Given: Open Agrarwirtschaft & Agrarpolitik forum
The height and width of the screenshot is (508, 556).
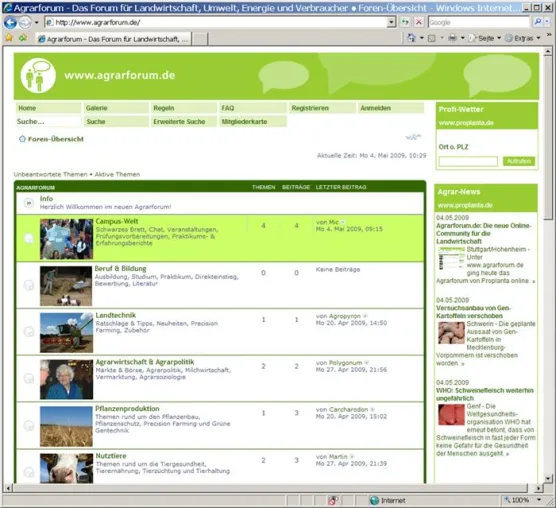Looking at the screenshot, I should coord(145,362).
